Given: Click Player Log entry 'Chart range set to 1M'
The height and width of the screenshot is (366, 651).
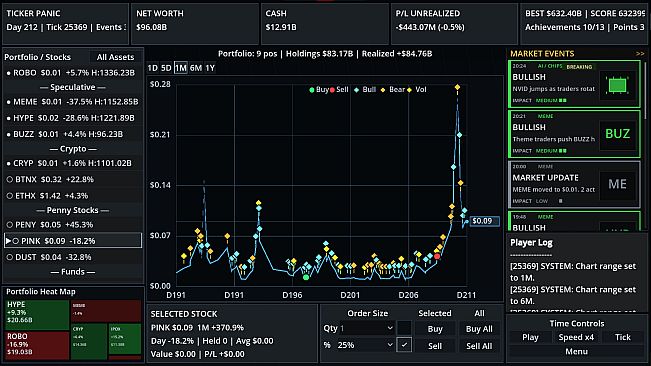Looking at the screenshot, I should coord(573,272).
